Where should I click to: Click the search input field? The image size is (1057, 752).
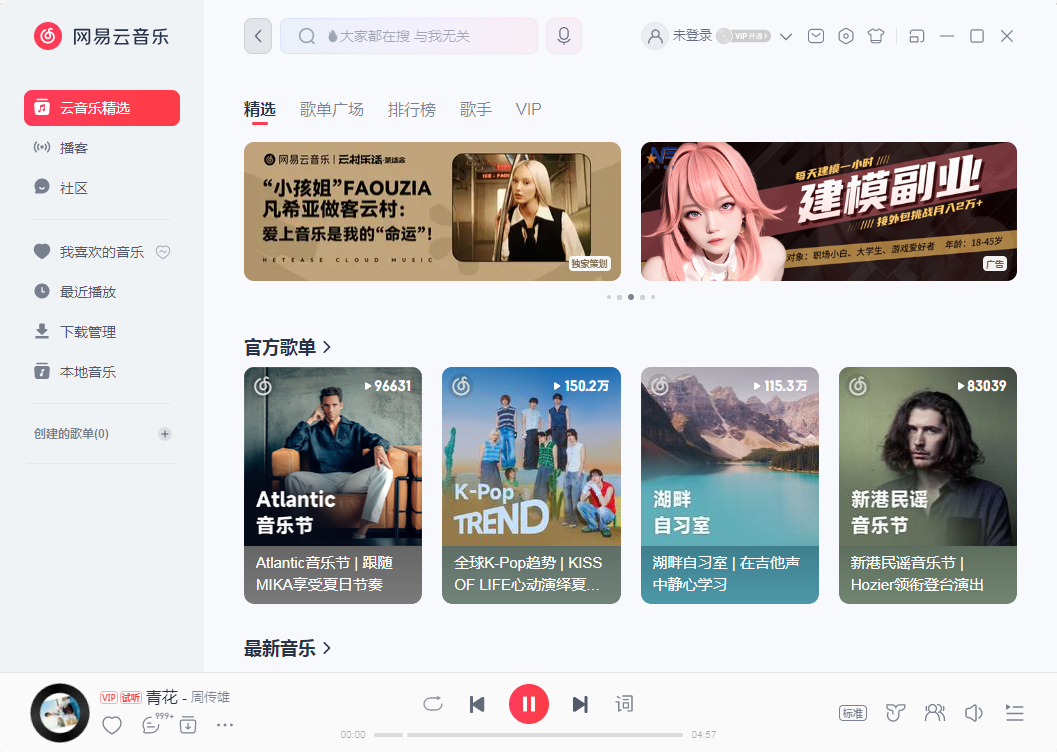[409, 36]
